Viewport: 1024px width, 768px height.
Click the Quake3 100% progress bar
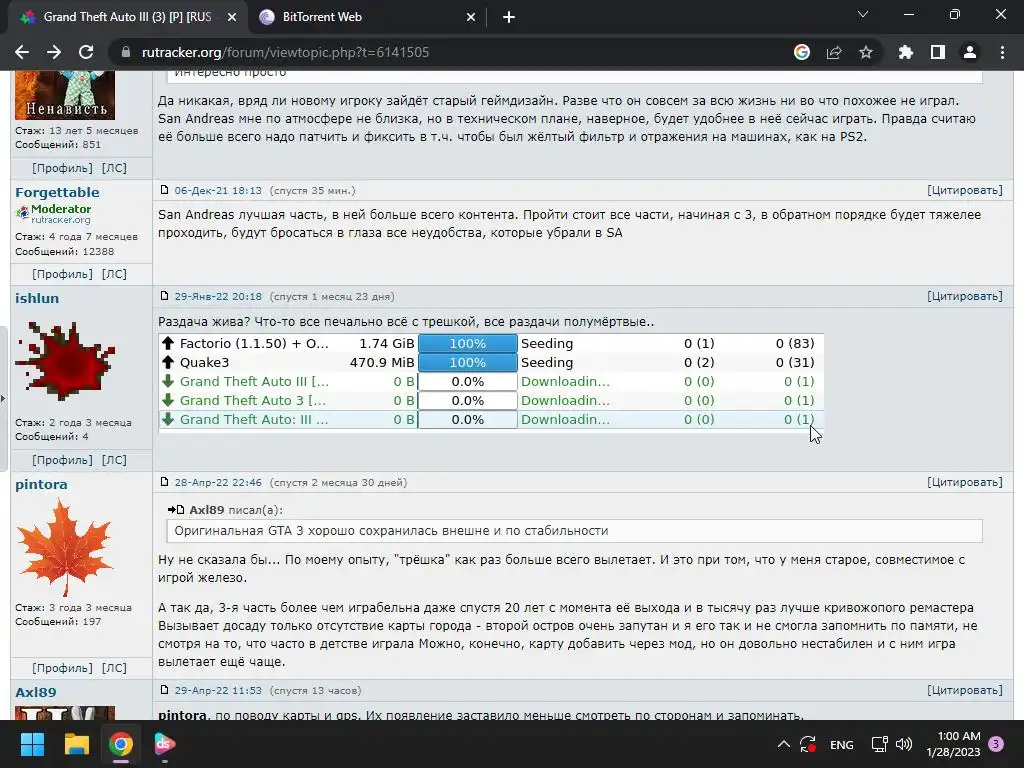click(468, 362)
